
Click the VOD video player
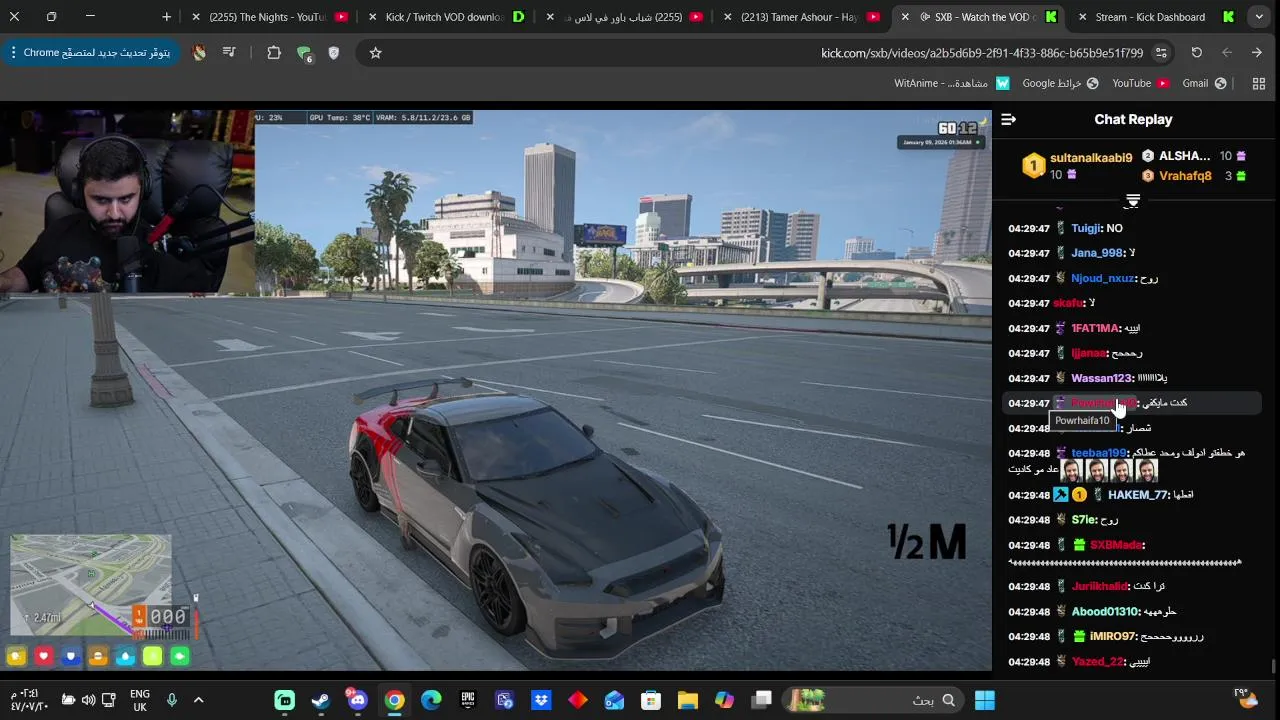(496, 390)
